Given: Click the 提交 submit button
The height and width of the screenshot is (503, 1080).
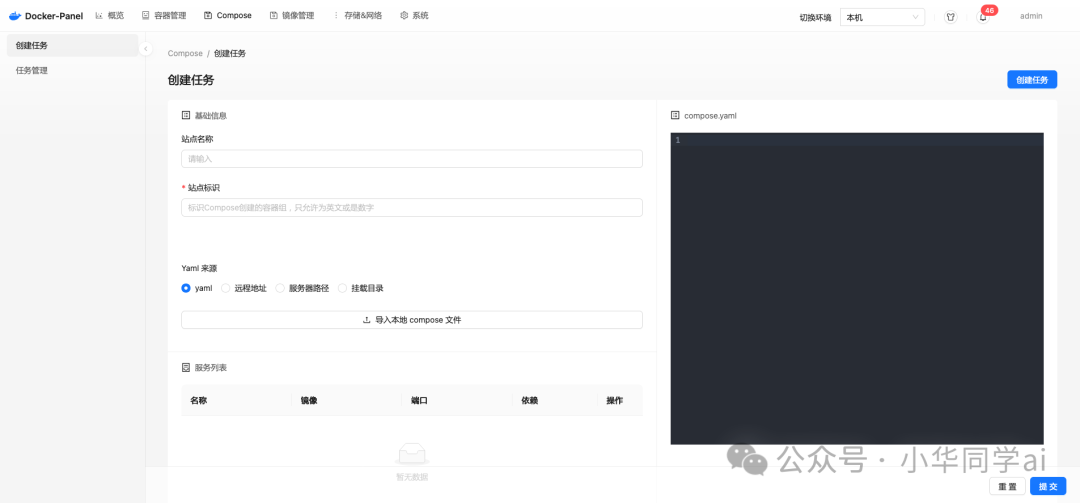Looking at the screenshot, I should pos(1048,486).
